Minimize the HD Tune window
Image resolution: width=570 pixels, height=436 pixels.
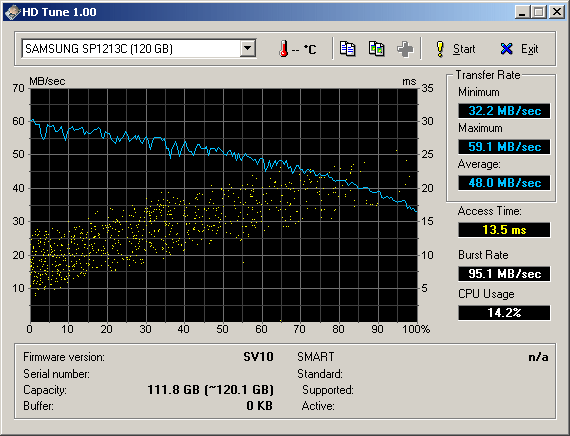click(523, 12)
